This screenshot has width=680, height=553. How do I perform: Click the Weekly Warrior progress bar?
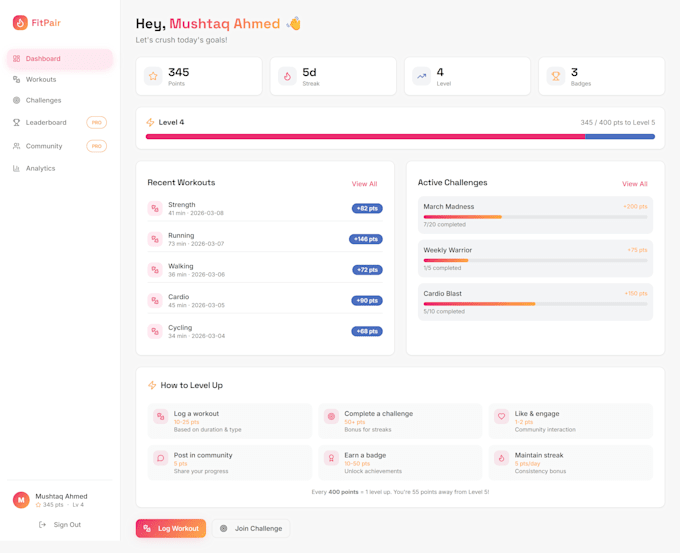tap(535, 260)
